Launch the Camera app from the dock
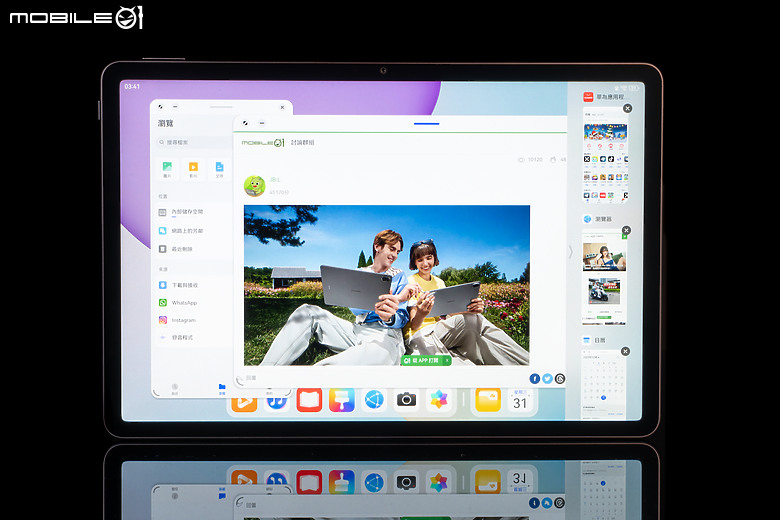Viewport: 780px width, 520px height. click(406, 400)
